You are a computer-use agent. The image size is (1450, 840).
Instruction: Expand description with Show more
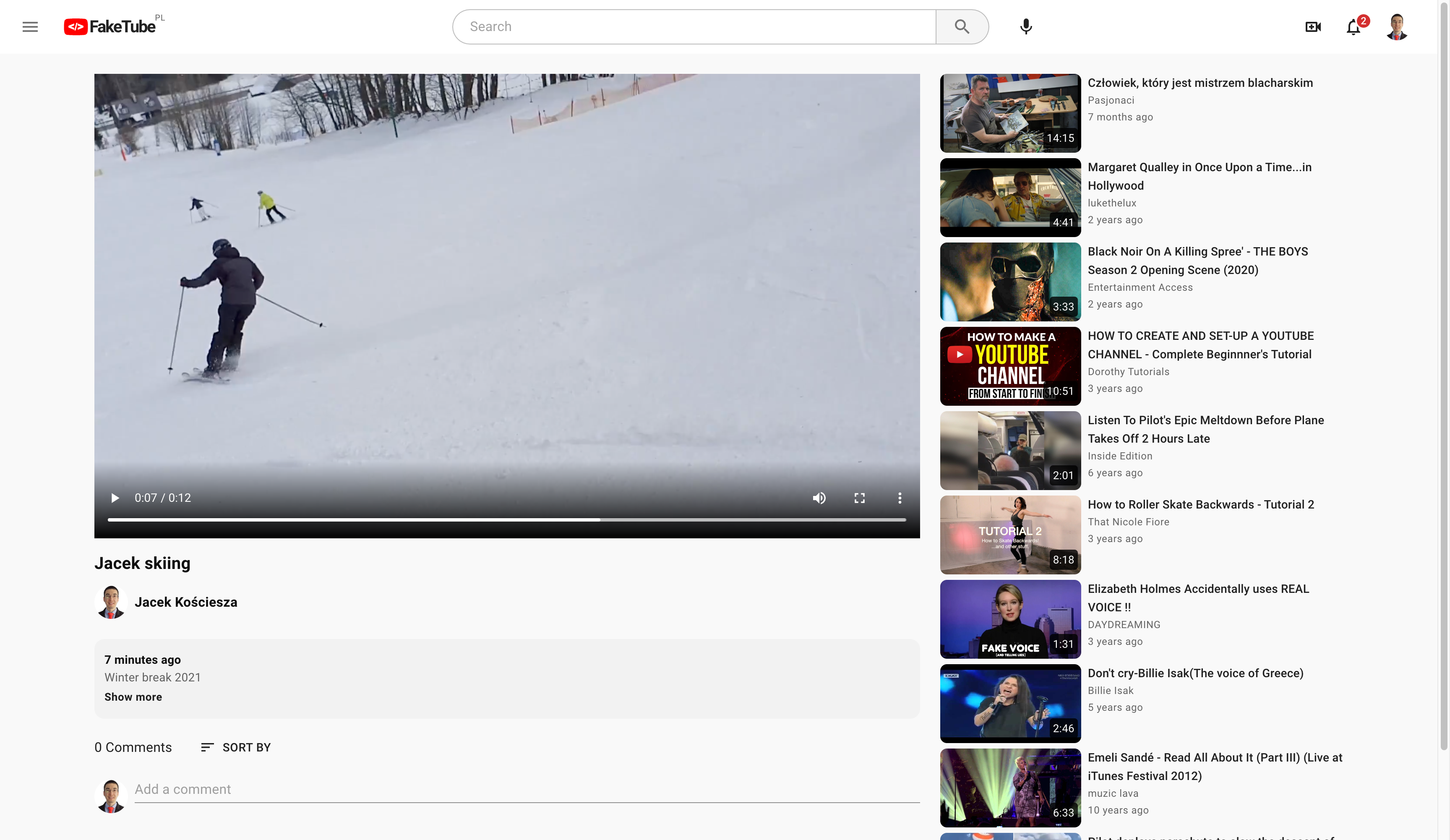point(133,697)
